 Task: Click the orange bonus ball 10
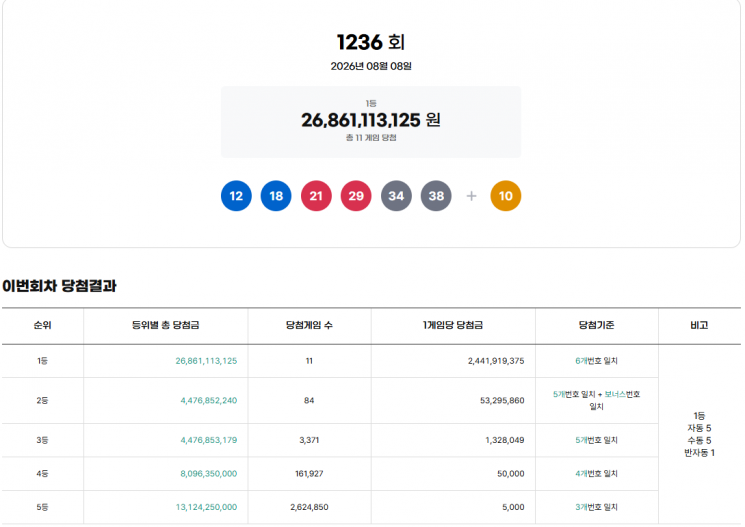(x=506, y=196)
